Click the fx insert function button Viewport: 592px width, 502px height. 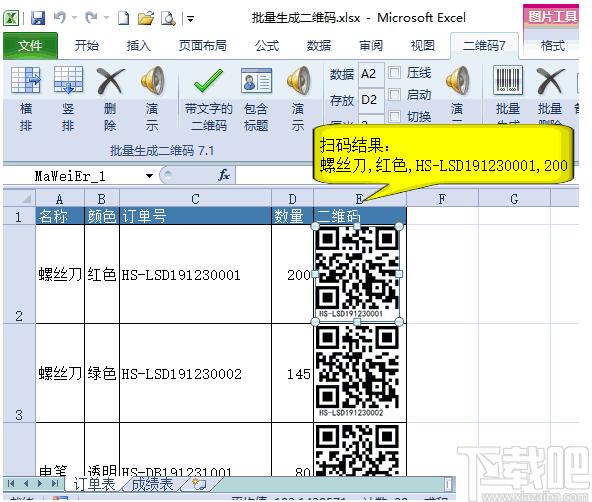(224, 175)
